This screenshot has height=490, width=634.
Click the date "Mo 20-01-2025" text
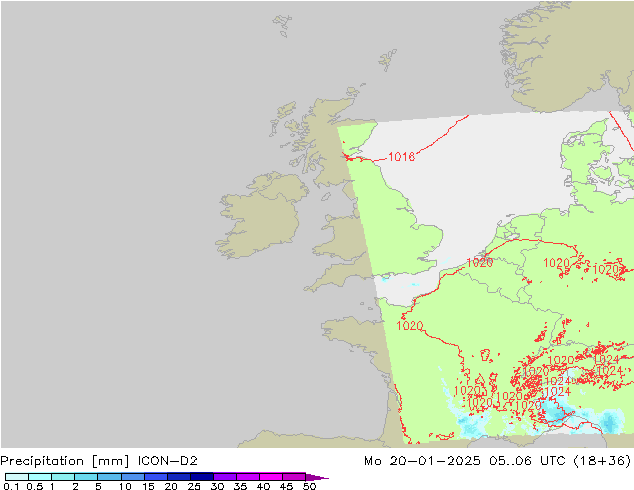coord(422,460)
